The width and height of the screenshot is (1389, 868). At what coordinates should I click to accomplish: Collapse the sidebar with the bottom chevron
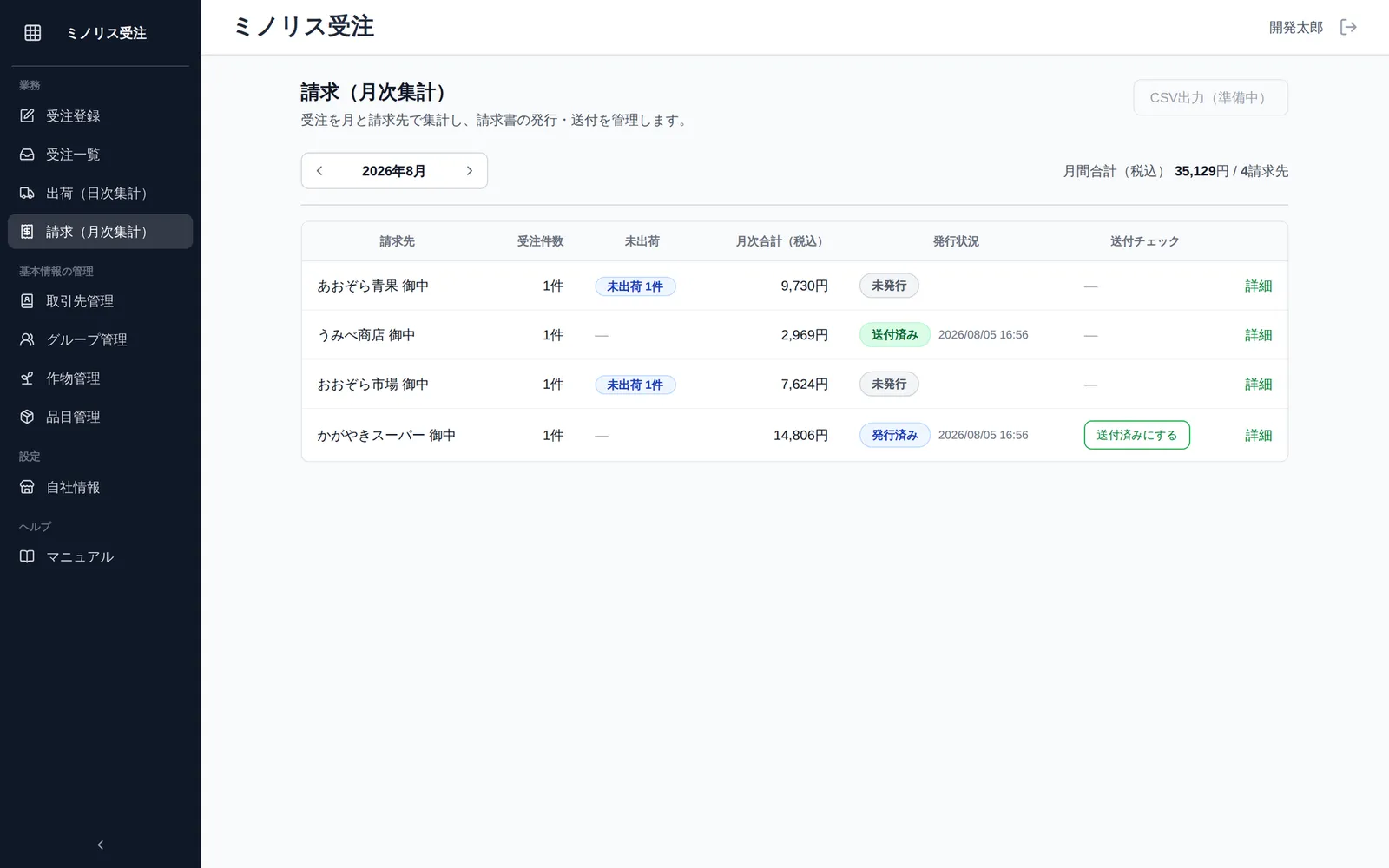click(x=100, y=845)
